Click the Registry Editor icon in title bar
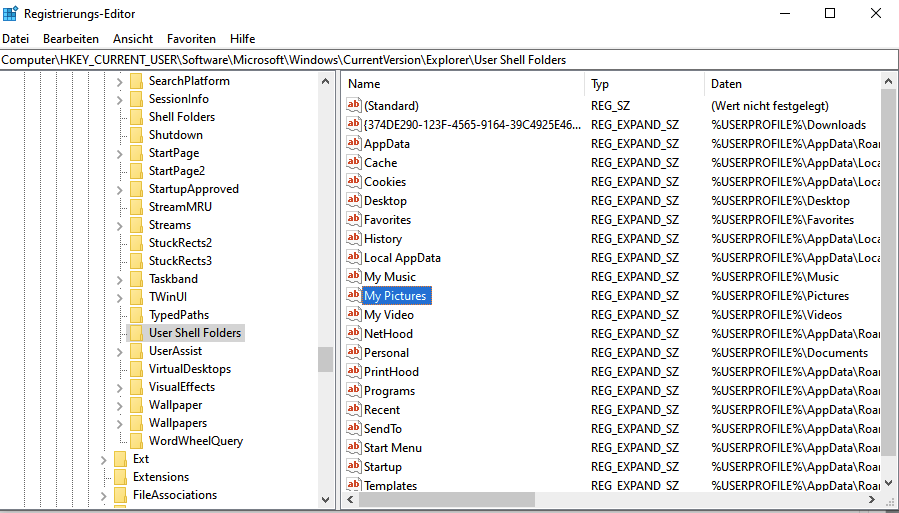Image resolution: width=899 pixels, height=513 pixels. (10, 13)
